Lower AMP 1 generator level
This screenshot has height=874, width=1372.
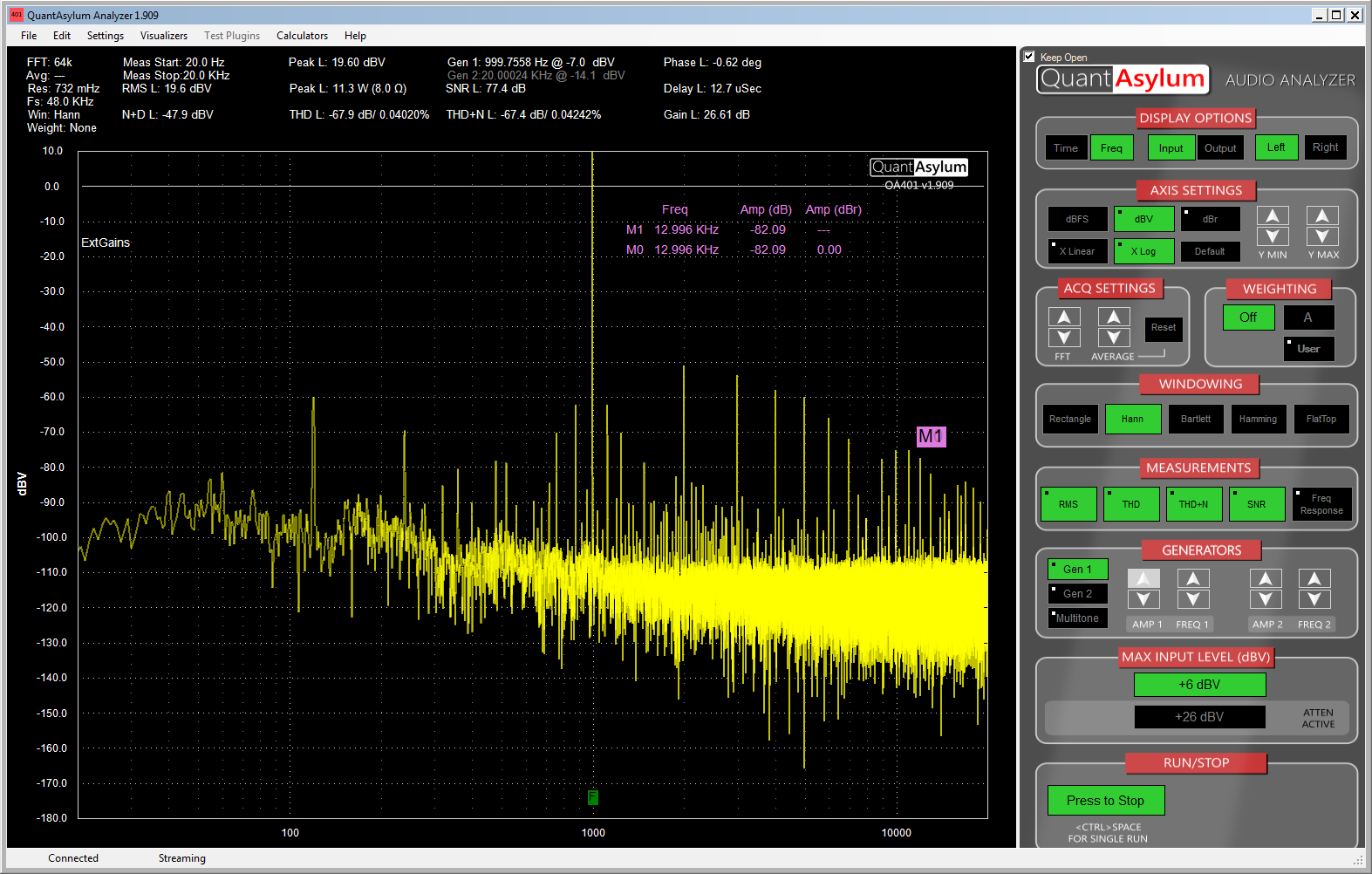click(1143, 599)
